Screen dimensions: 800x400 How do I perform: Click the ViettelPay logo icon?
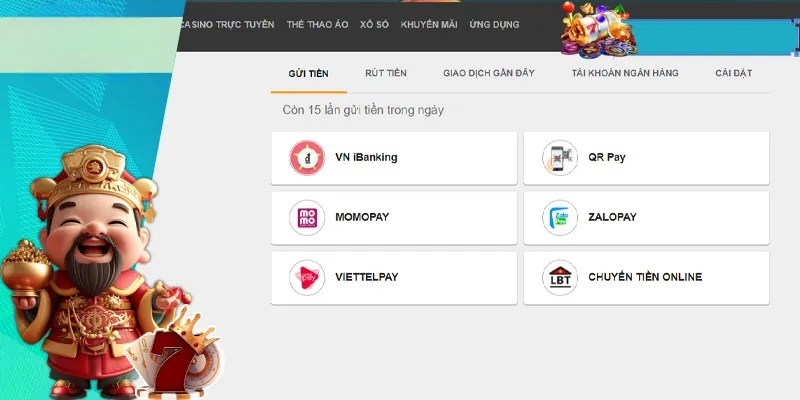point(307,278)
